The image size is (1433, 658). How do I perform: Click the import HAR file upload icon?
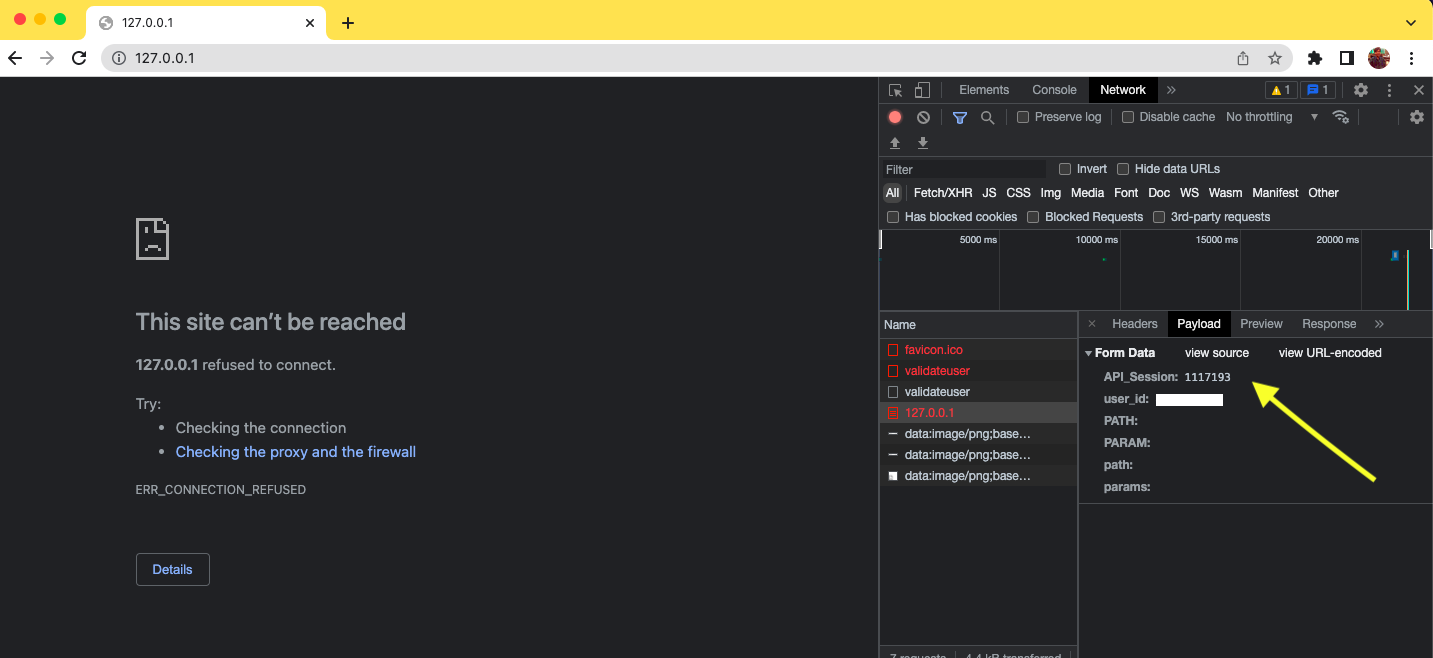pyautogui.click(x=895, y=143)
